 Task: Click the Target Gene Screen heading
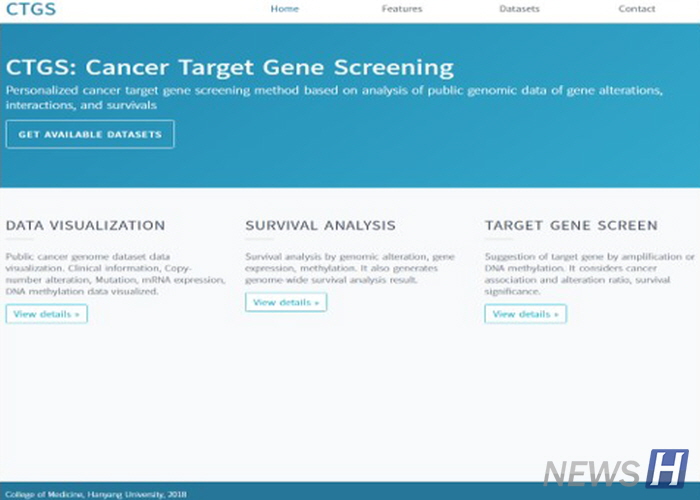(x=571, y=226)
